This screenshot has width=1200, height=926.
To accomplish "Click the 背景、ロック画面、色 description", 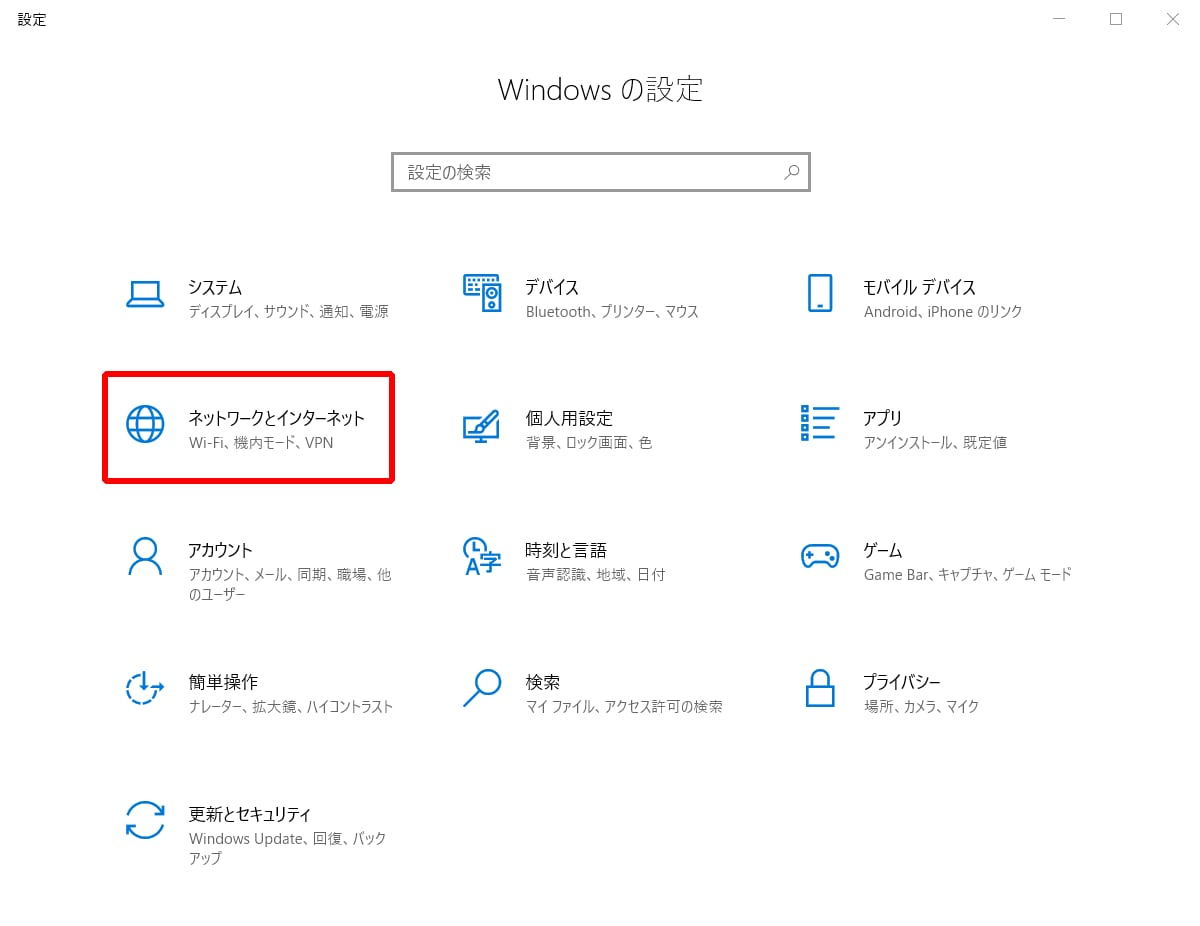I will [589, 442].
